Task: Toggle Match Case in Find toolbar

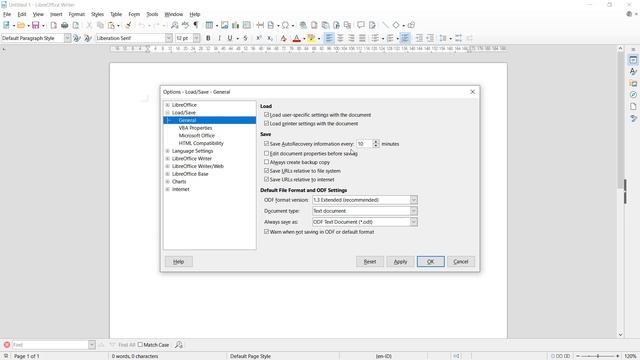Action: point(140,345)
